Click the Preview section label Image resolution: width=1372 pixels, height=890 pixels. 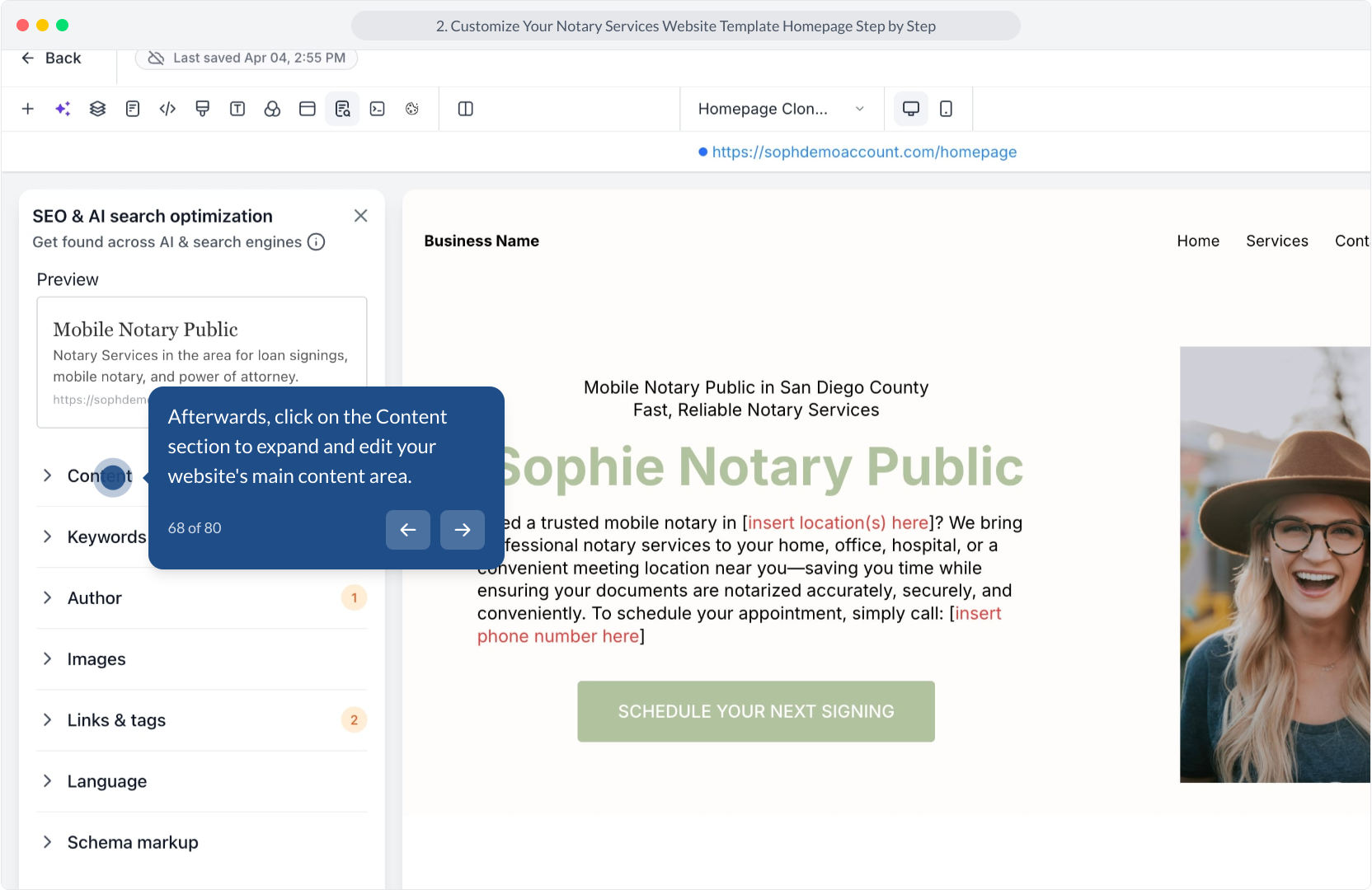[68, 279]
